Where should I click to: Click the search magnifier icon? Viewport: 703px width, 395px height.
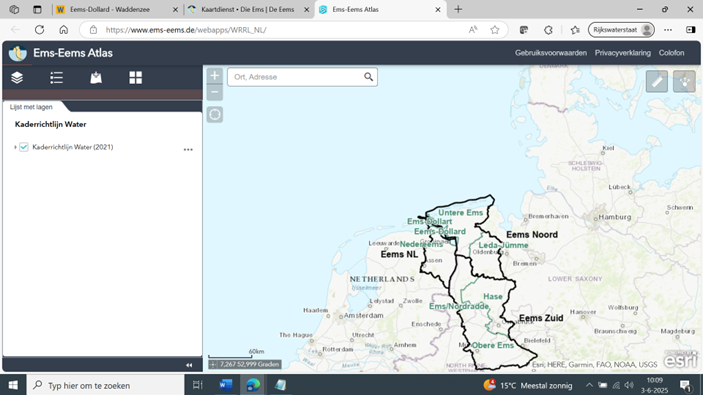(368, 77)
